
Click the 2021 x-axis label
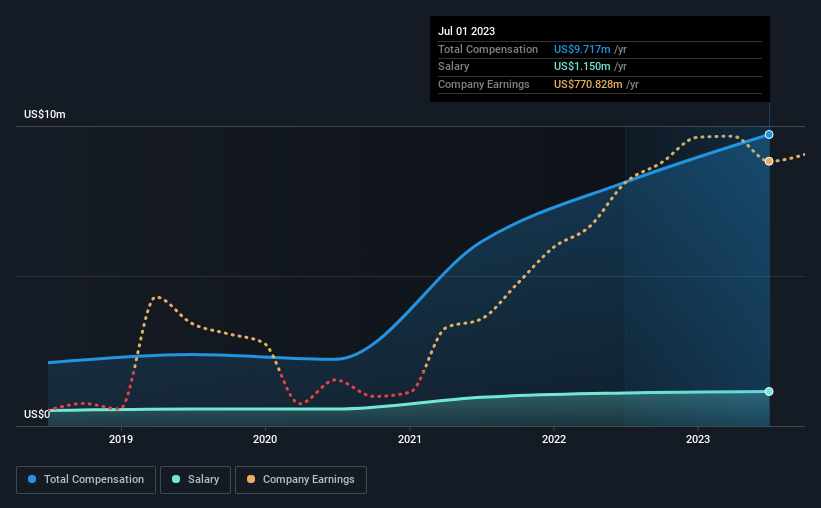(x=409, y=439)
